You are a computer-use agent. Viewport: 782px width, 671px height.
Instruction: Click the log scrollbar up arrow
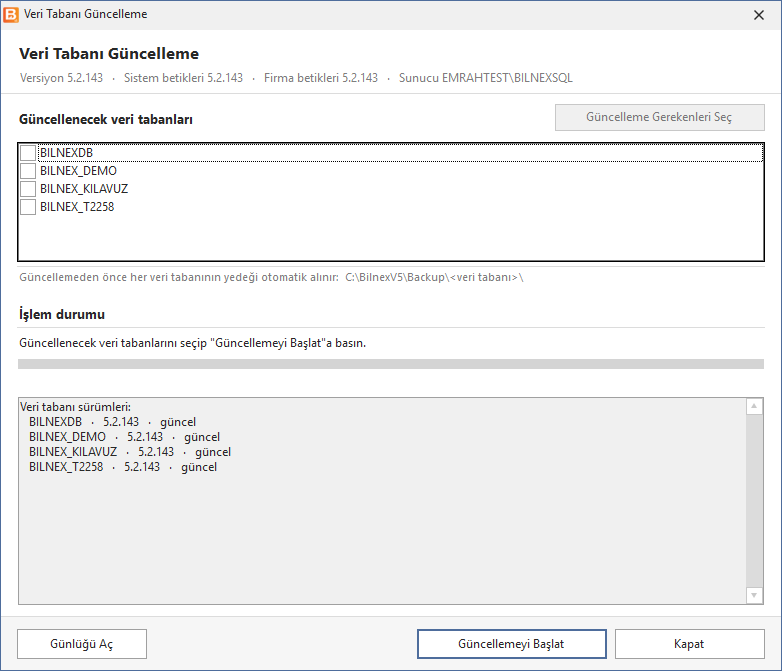pos(754,407)
